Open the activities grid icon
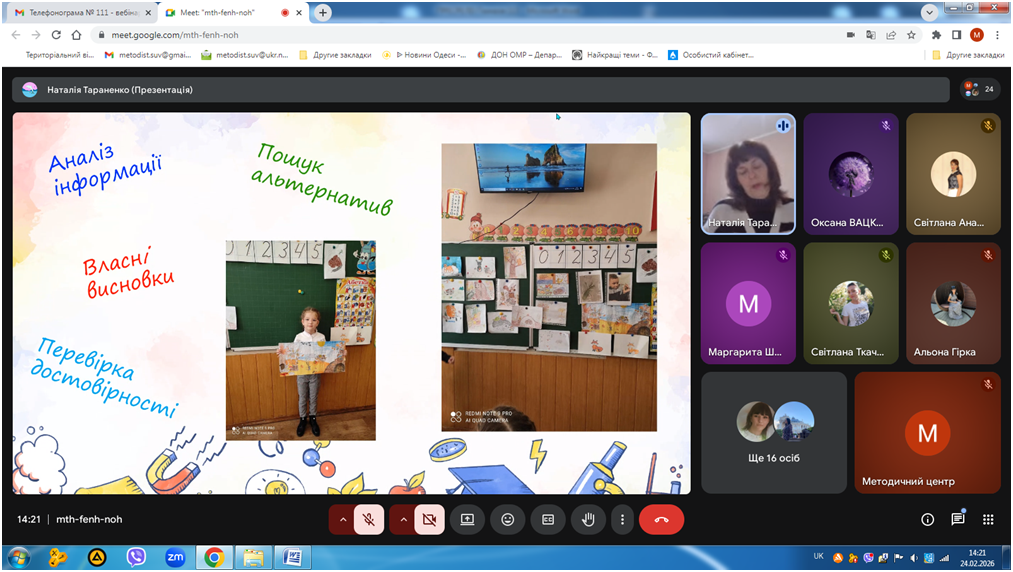 (x=988, y=520)
